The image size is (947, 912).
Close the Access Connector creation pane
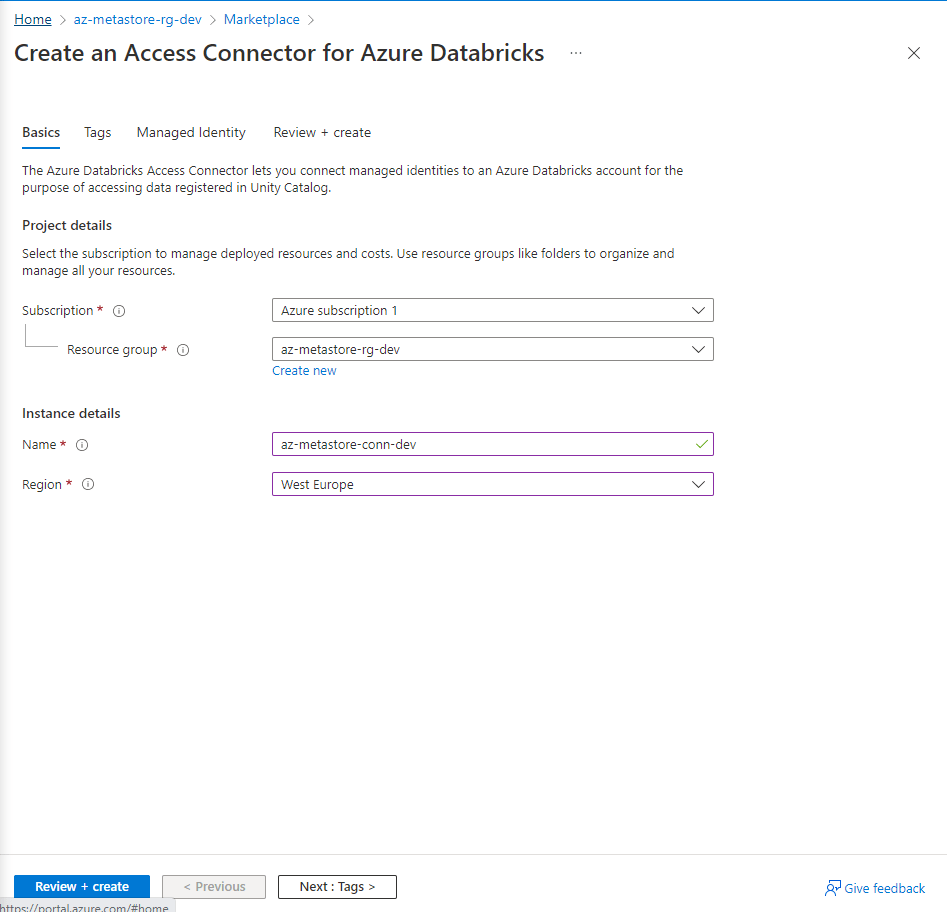click(x=913, y=53)
